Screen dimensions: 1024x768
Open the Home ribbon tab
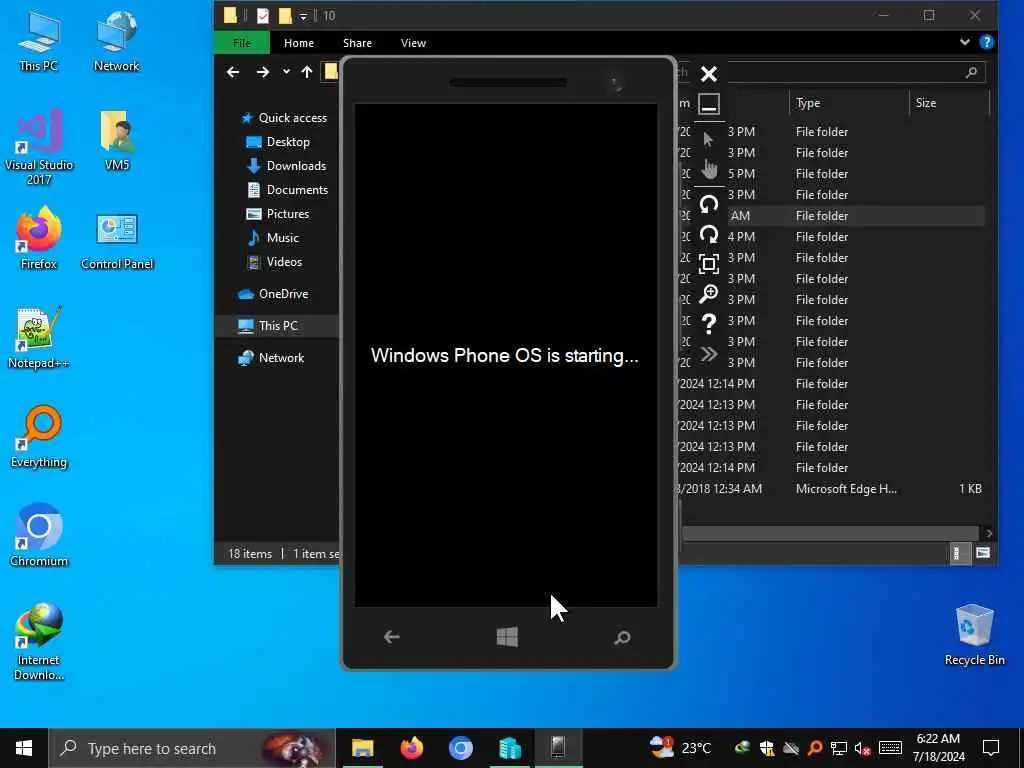point(298,43)
